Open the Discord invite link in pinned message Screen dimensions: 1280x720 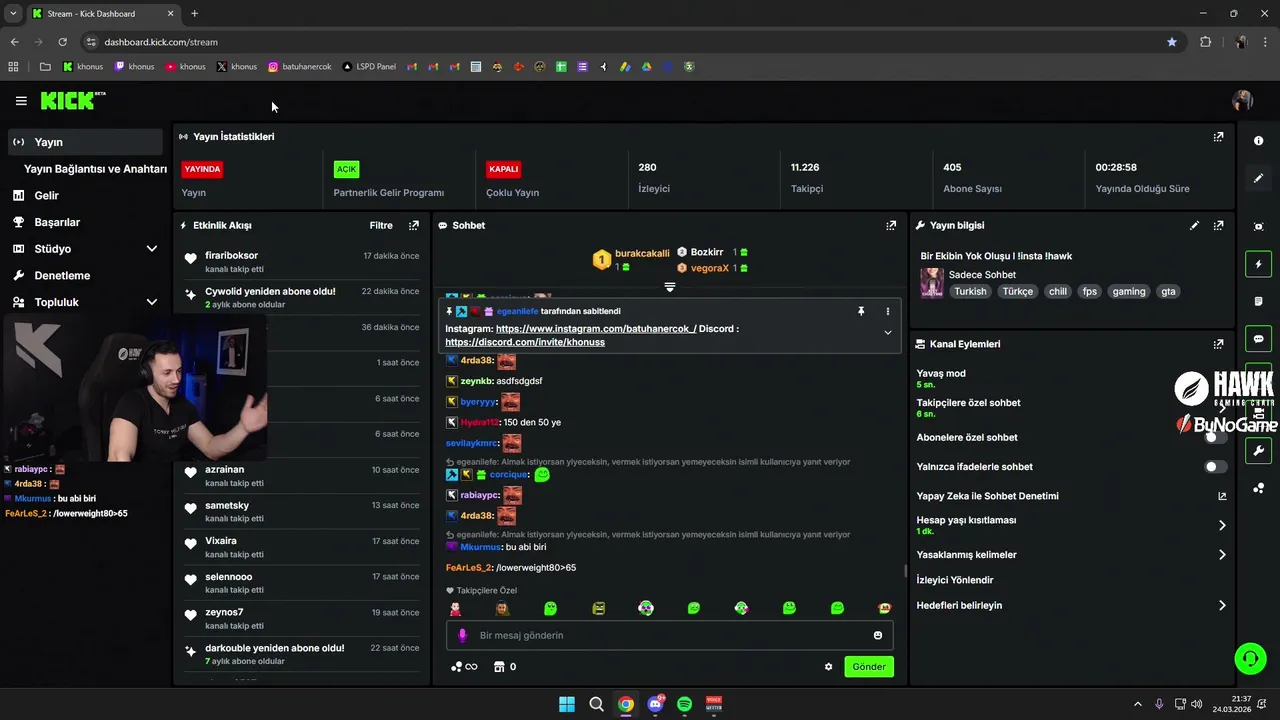pos(525,342)
